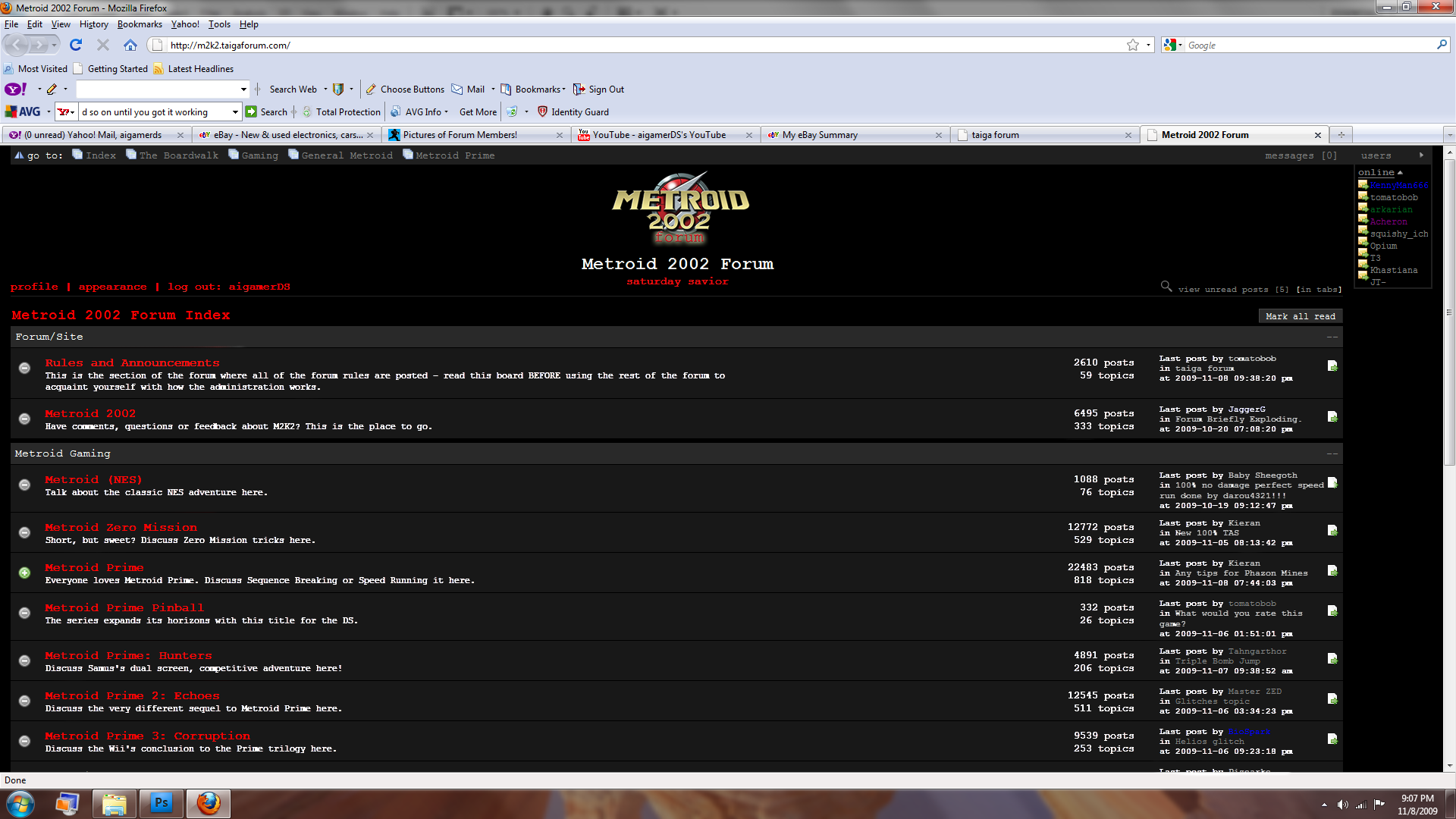The width and height of the screenshot is (1456, 819).
Task: Open the Tools menu
Action: coord(219,24)
